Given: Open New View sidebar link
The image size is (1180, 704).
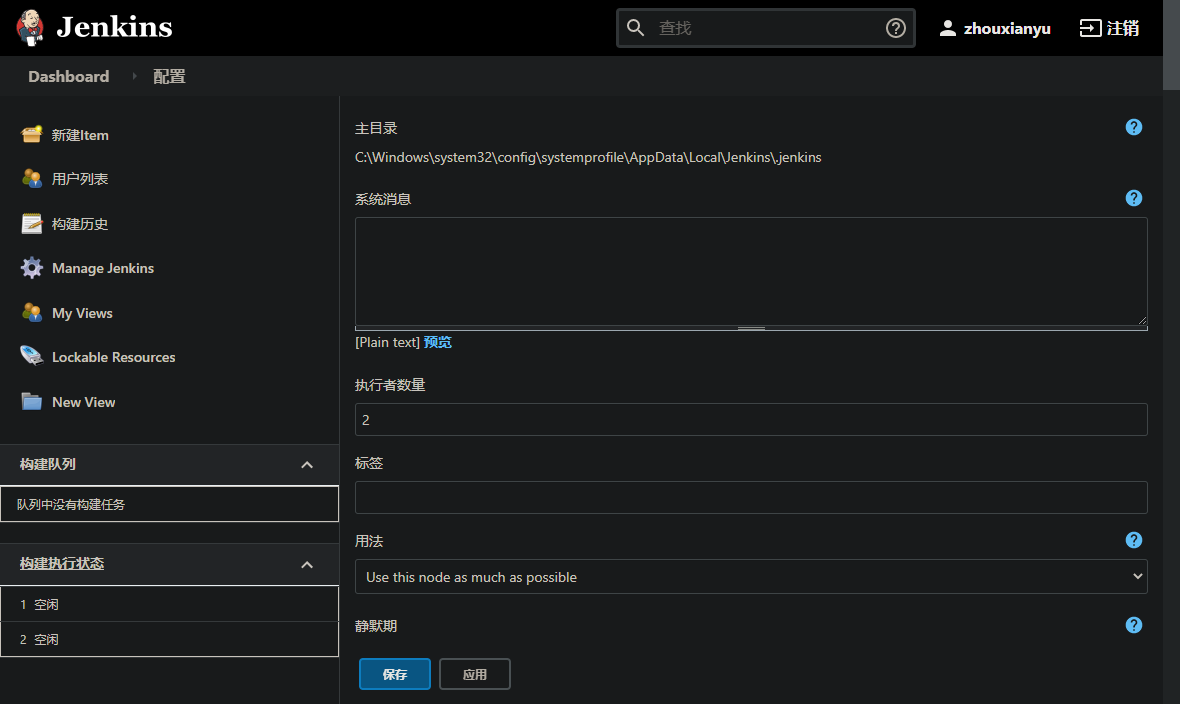Looking at the screenshot, I should click(x=84, y=402).
